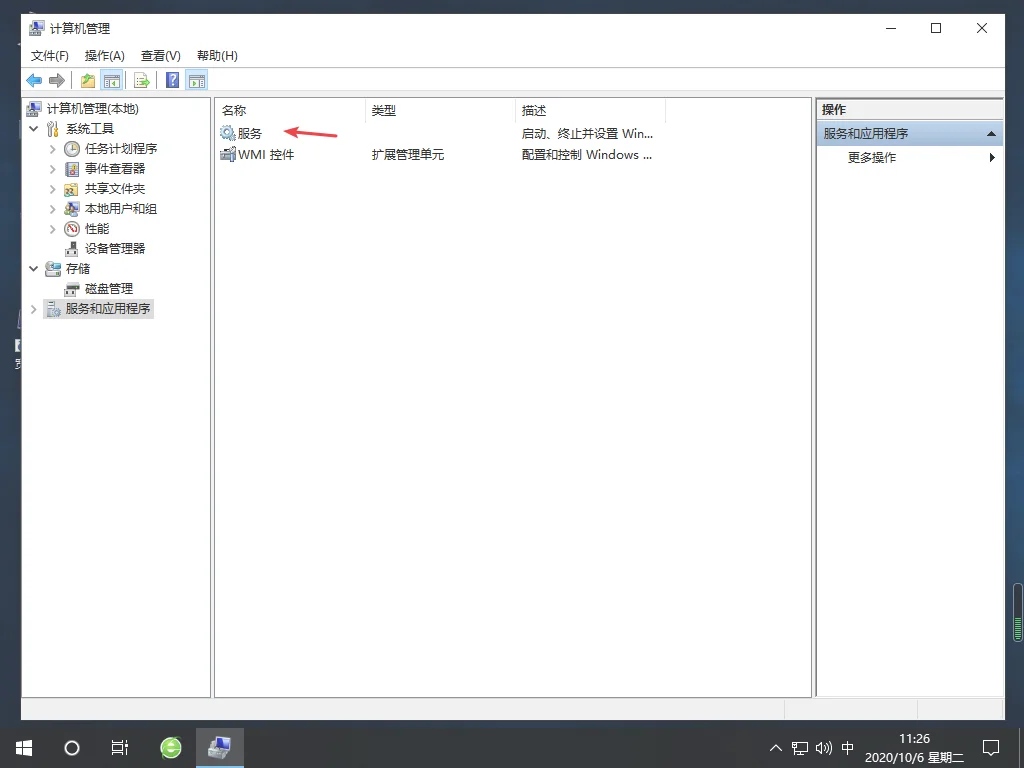Expand the 性能 node arrow

(53, 229)
